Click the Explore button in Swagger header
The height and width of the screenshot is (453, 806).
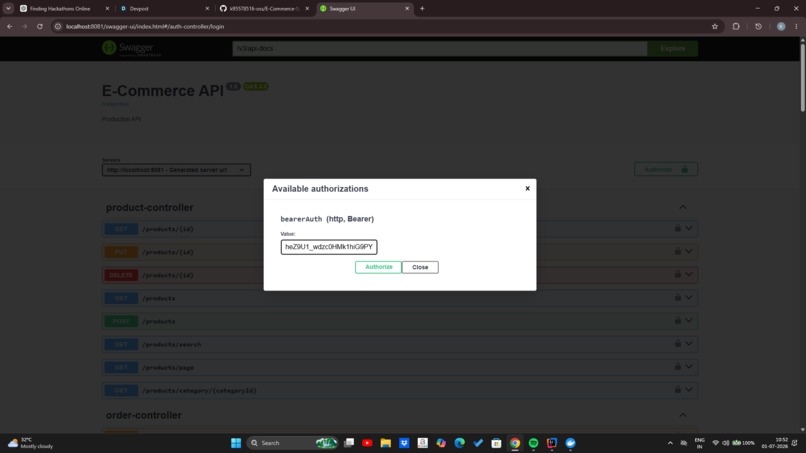tap(672, 48)
